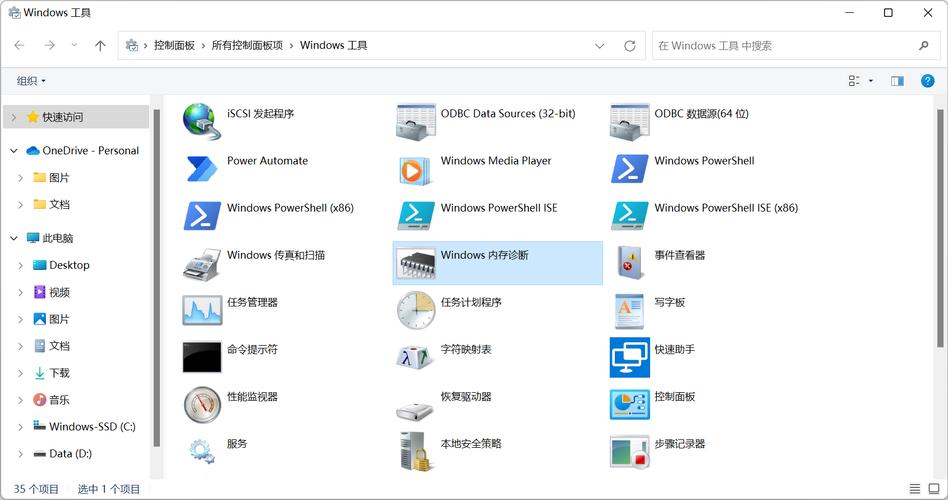Select the 任务计划程序 clock icon
This screenshot has width=948, height=500.
[x=415, y=310]
